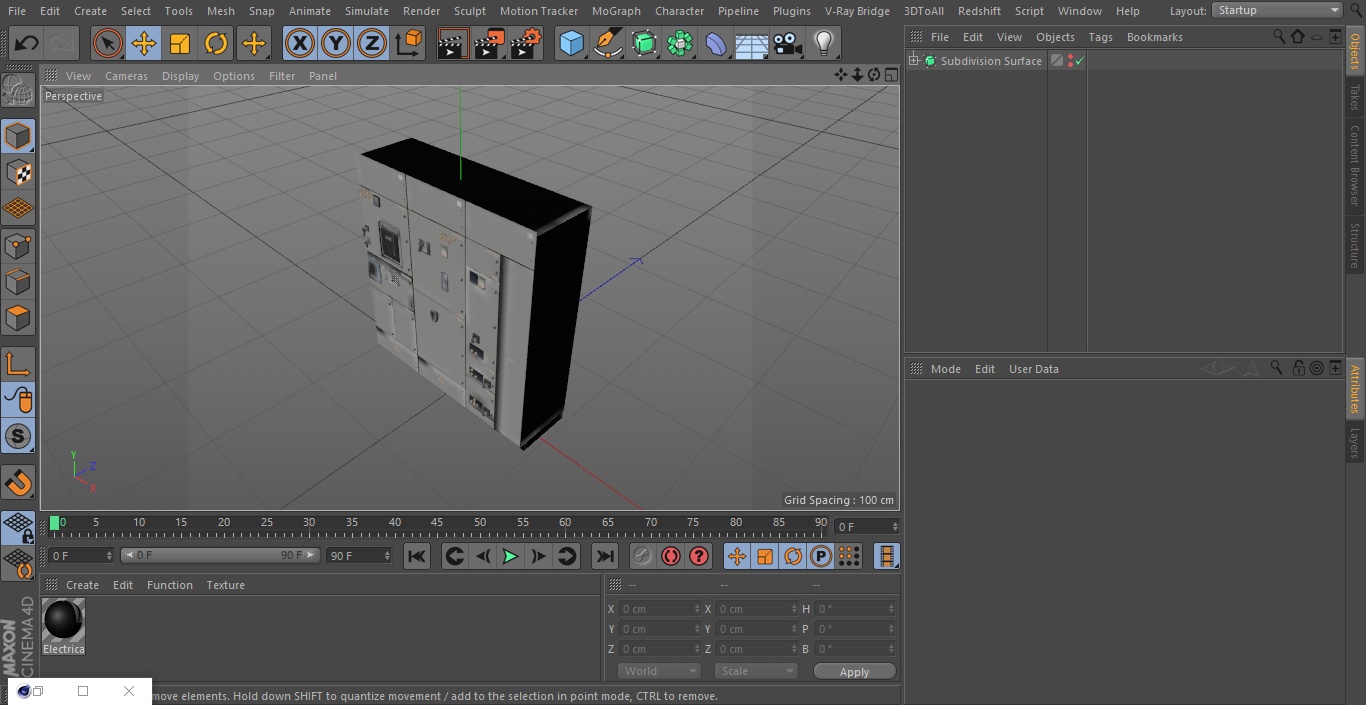Open the material manager Texture menu
Viewport: 1366px width, 705px height.
(225, 585)
